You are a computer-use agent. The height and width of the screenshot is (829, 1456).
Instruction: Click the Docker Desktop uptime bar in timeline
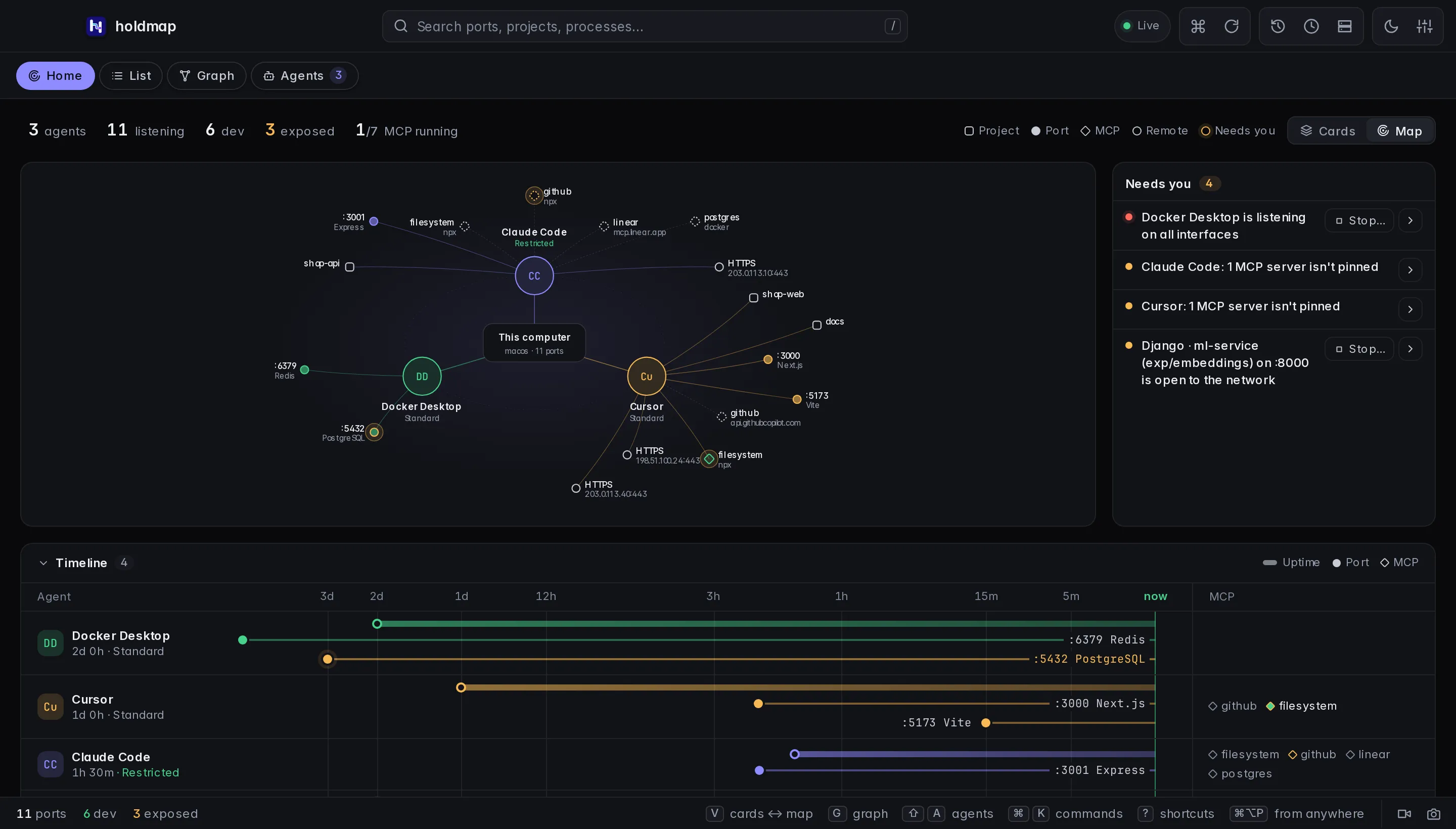click(766, 624)
